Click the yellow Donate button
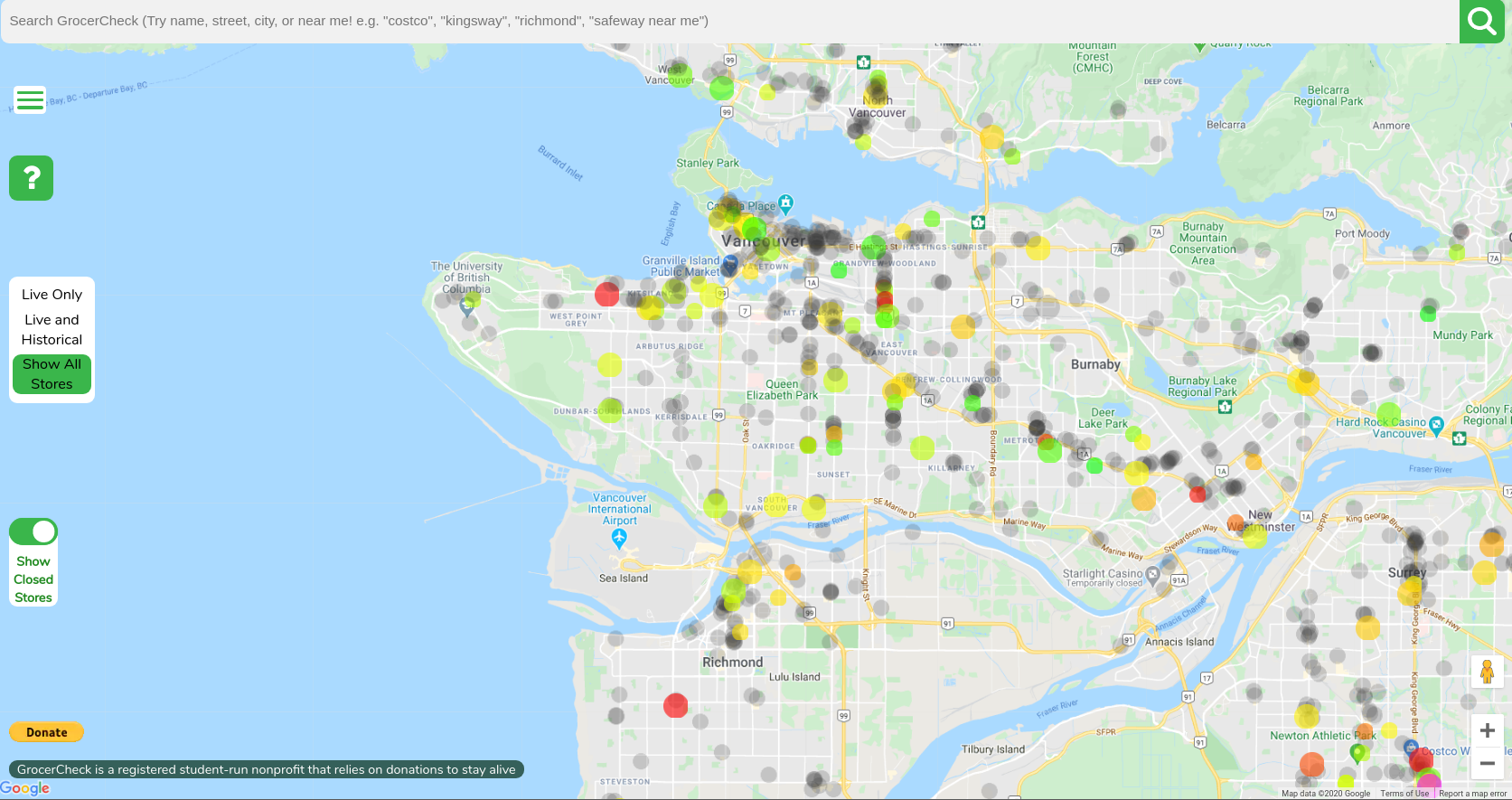Viewport: 1512px width, 800px height. [46, 732]
